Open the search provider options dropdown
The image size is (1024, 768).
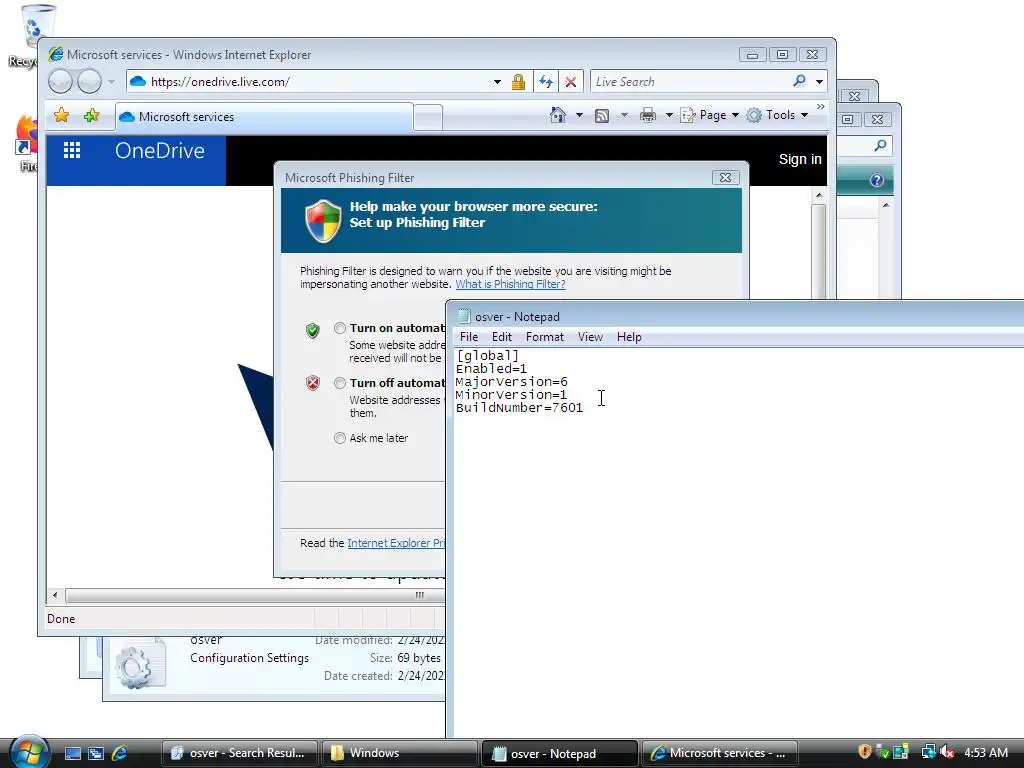[819, 82]
